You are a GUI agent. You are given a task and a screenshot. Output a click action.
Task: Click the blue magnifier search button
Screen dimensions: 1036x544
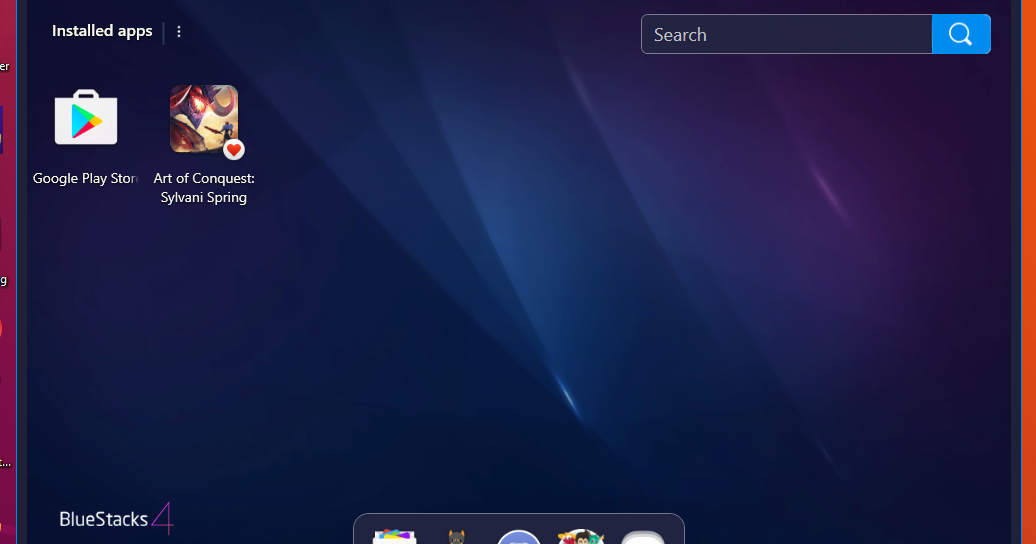961,34
